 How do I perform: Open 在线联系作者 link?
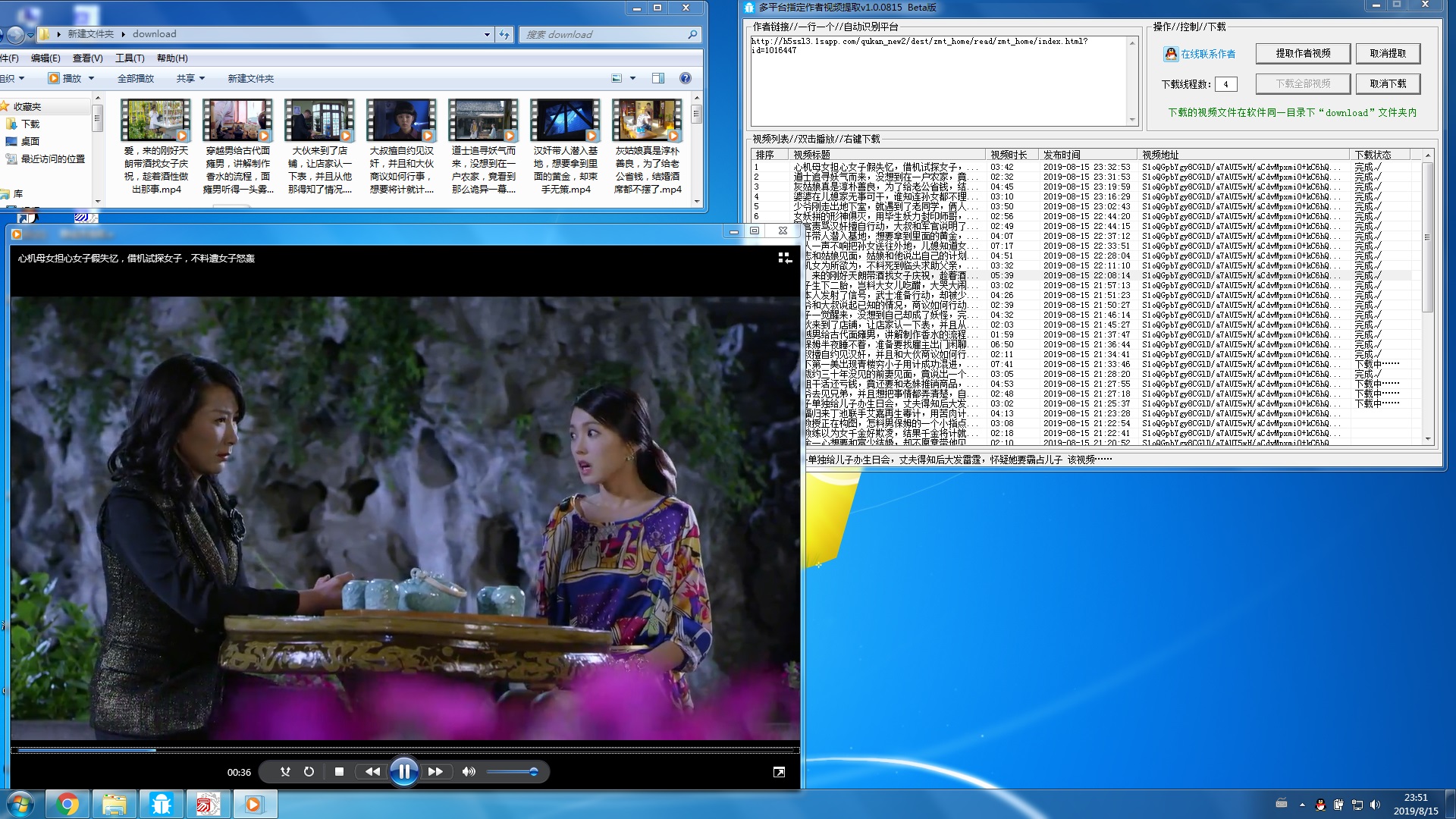pyautogui.click(x=1208, y=54)
